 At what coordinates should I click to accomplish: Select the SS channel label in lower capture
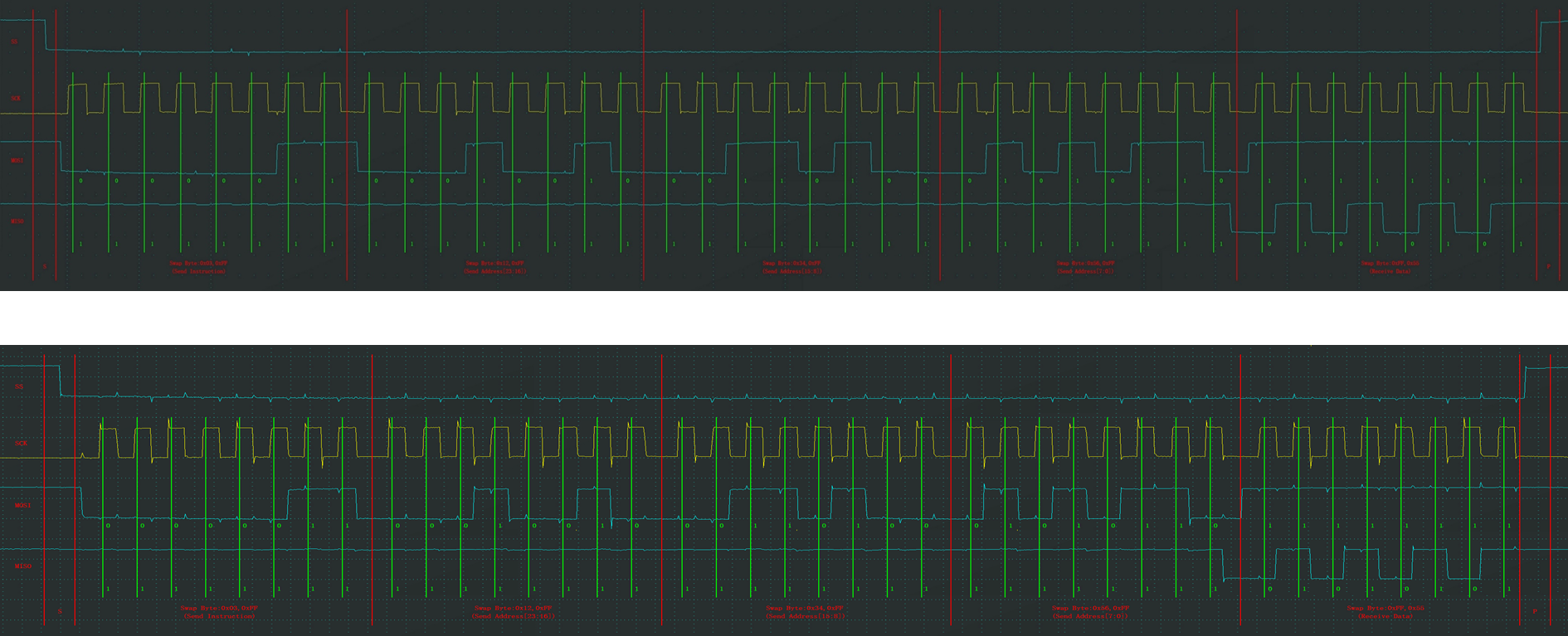(19, 386)
